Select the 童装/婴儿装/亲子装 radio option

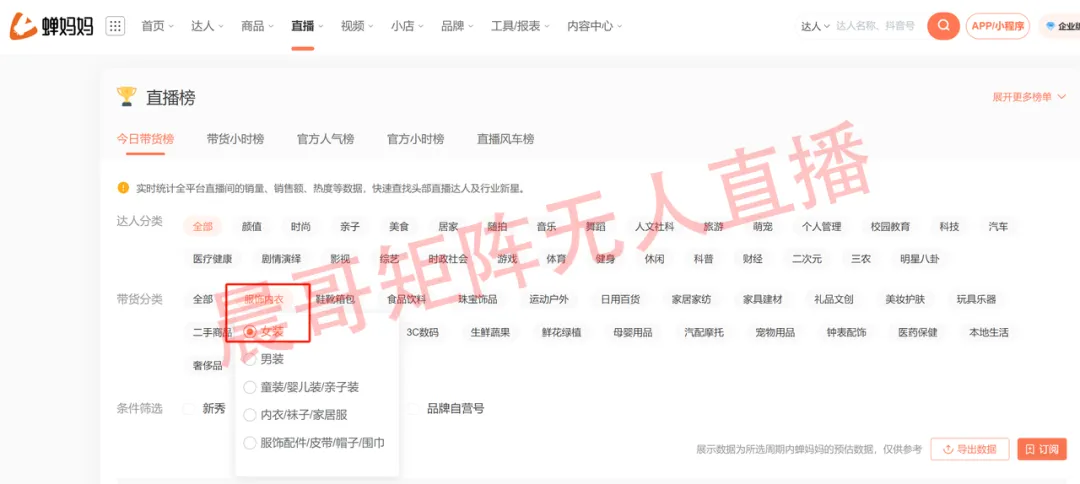[250, 387]
